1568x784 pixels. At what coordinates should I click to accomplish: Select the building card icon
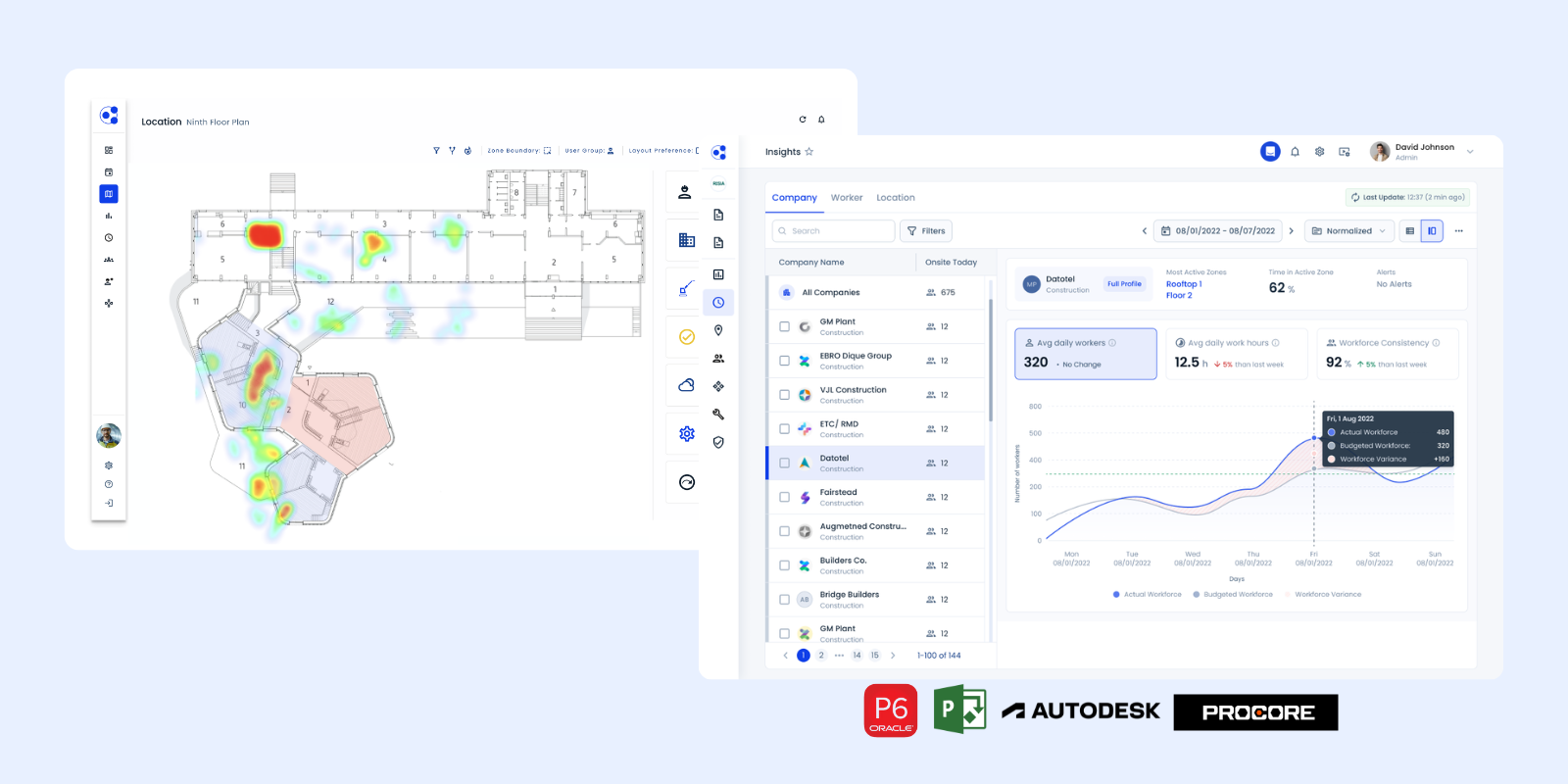point(686,240)
